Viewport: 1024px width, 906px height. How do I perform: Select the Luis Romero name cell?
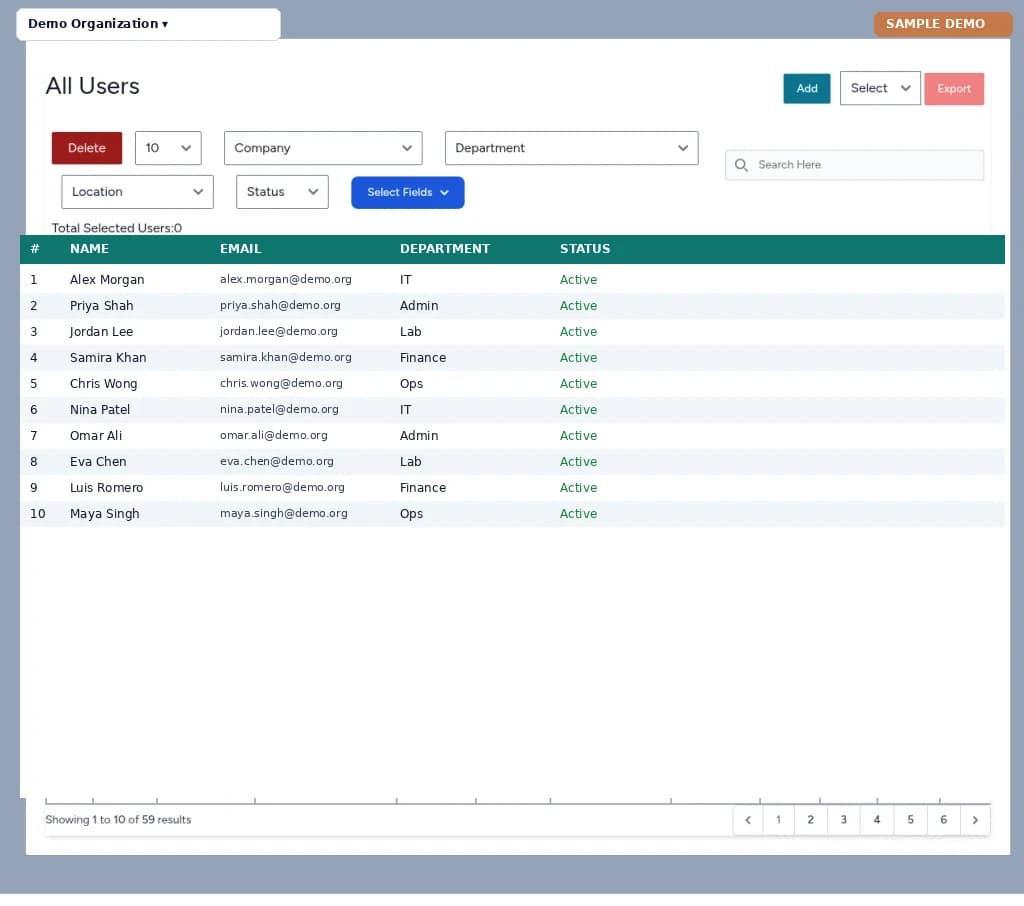tap(106, 488)
